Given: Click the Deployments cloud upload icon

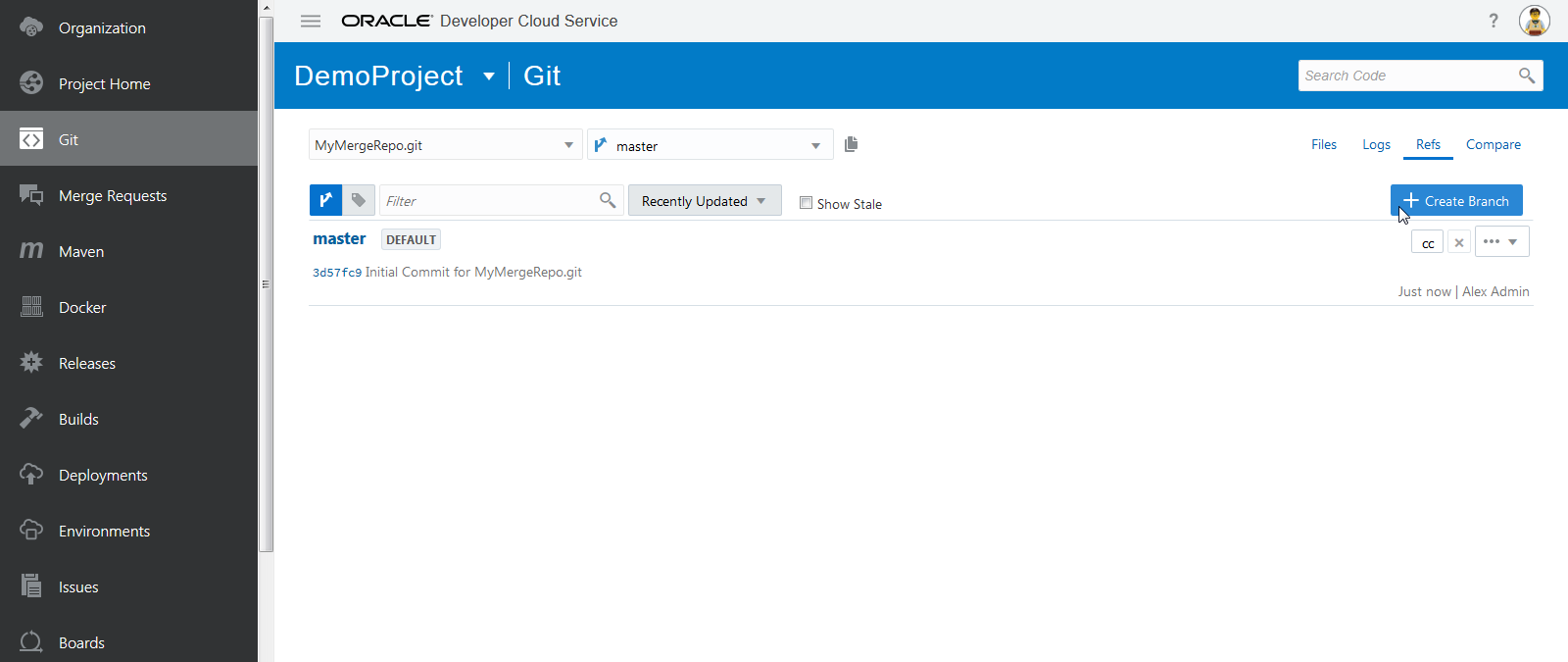Looking at the screenshot, I should pyautogui.click(x=31, y=475).
